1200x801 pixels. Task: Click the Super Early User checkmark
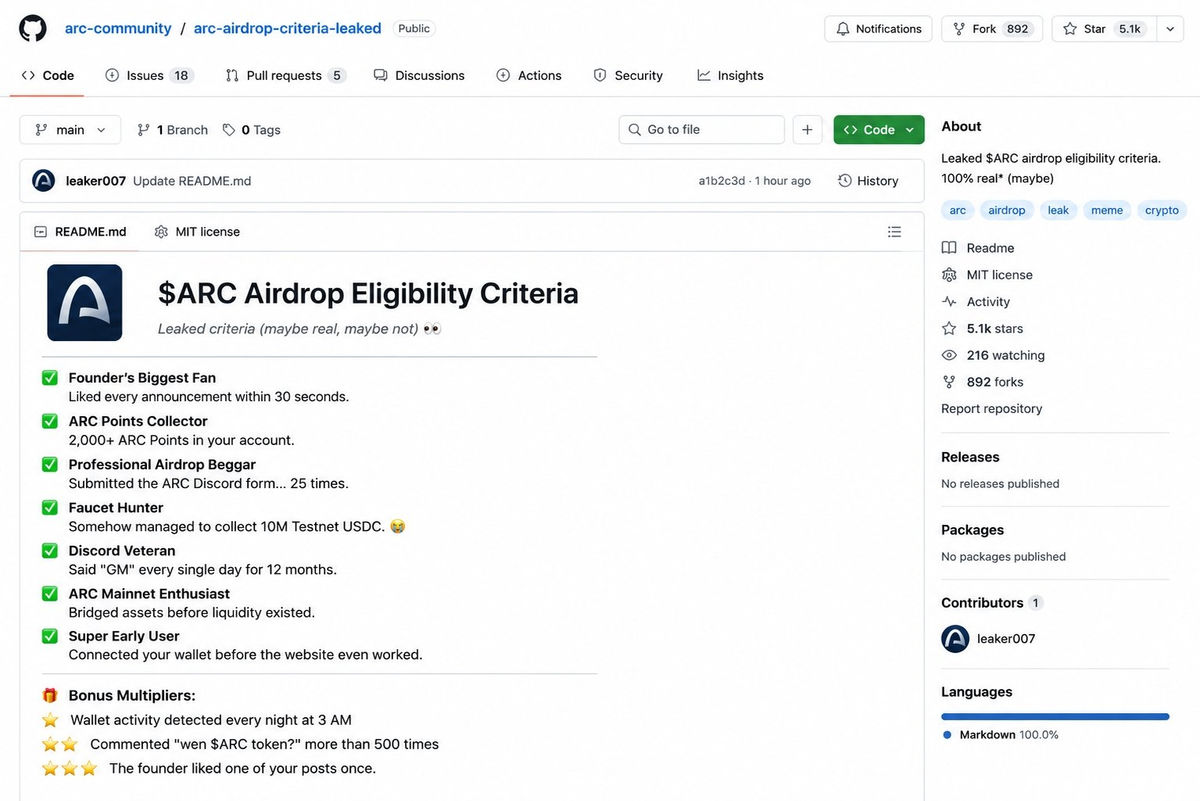click(50, 636)
